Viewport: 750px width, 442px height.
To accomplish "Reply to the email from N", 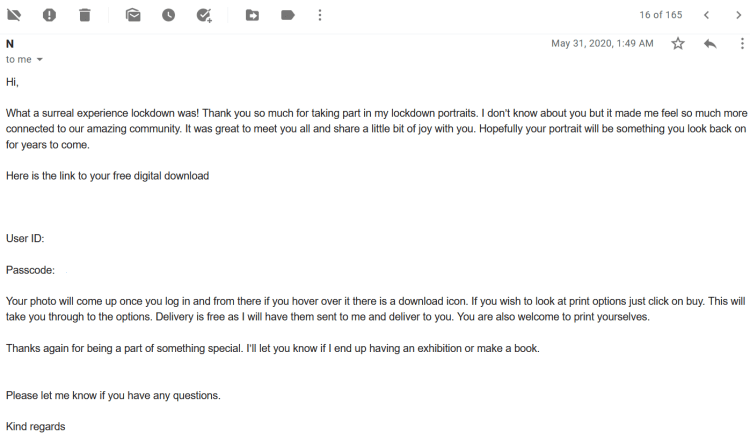I will tap(710, 44).
